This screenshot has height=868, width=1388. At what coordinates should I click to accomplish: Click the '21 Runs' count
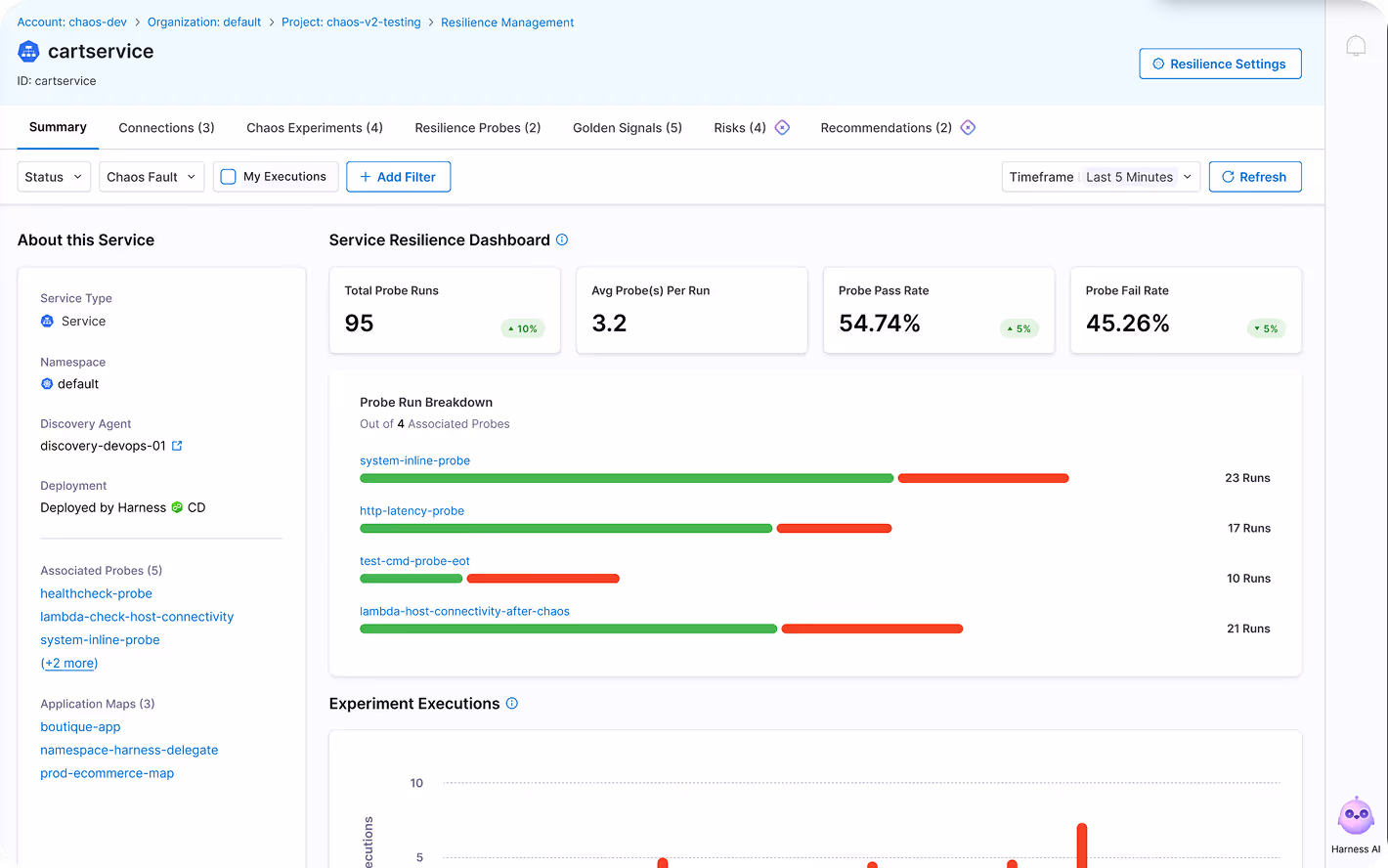pyautogui.click(x=1248, y=629)
